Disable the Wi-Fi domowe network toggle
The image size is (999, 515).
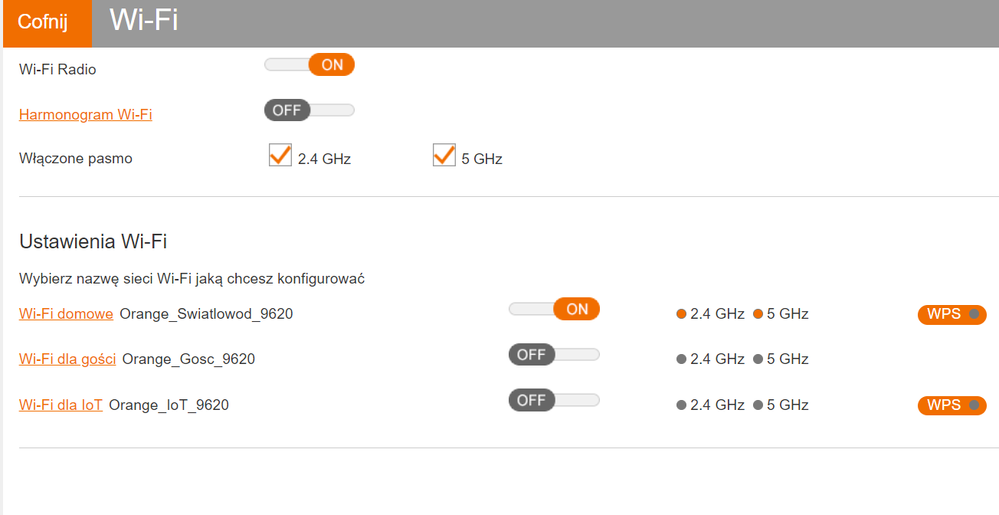pyautogui.click(x=554, y=310)
